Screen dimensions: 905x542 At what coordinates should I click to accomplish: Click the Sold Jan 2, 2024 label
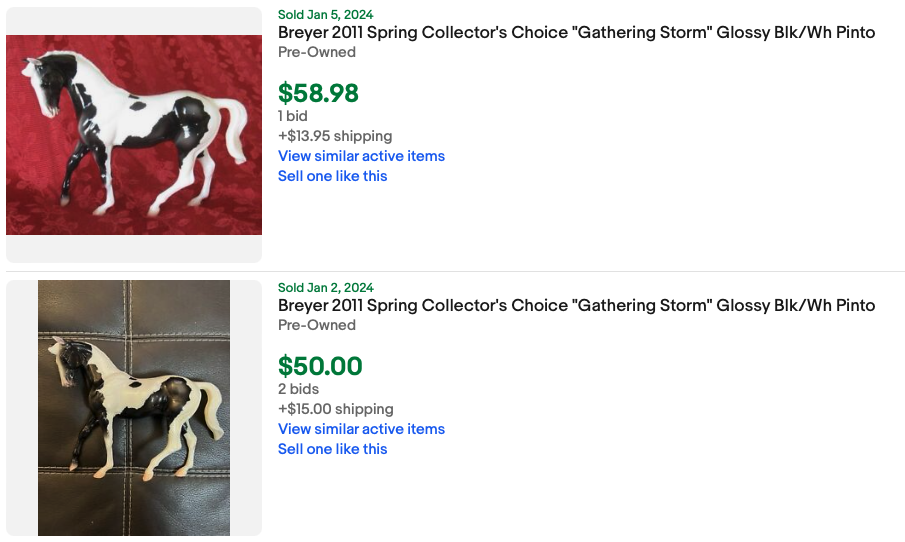[x=325, y=288]
